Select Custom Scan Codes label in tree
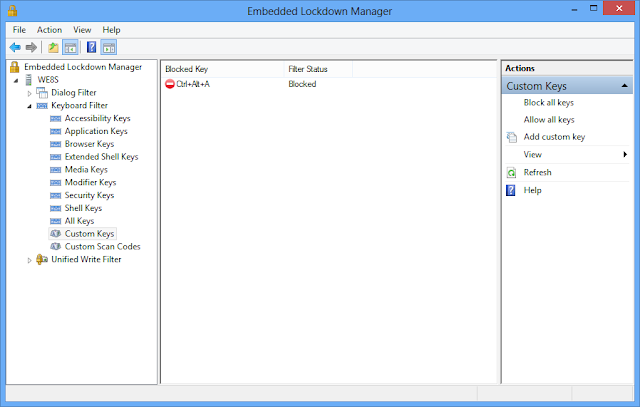 click(102, 247)
